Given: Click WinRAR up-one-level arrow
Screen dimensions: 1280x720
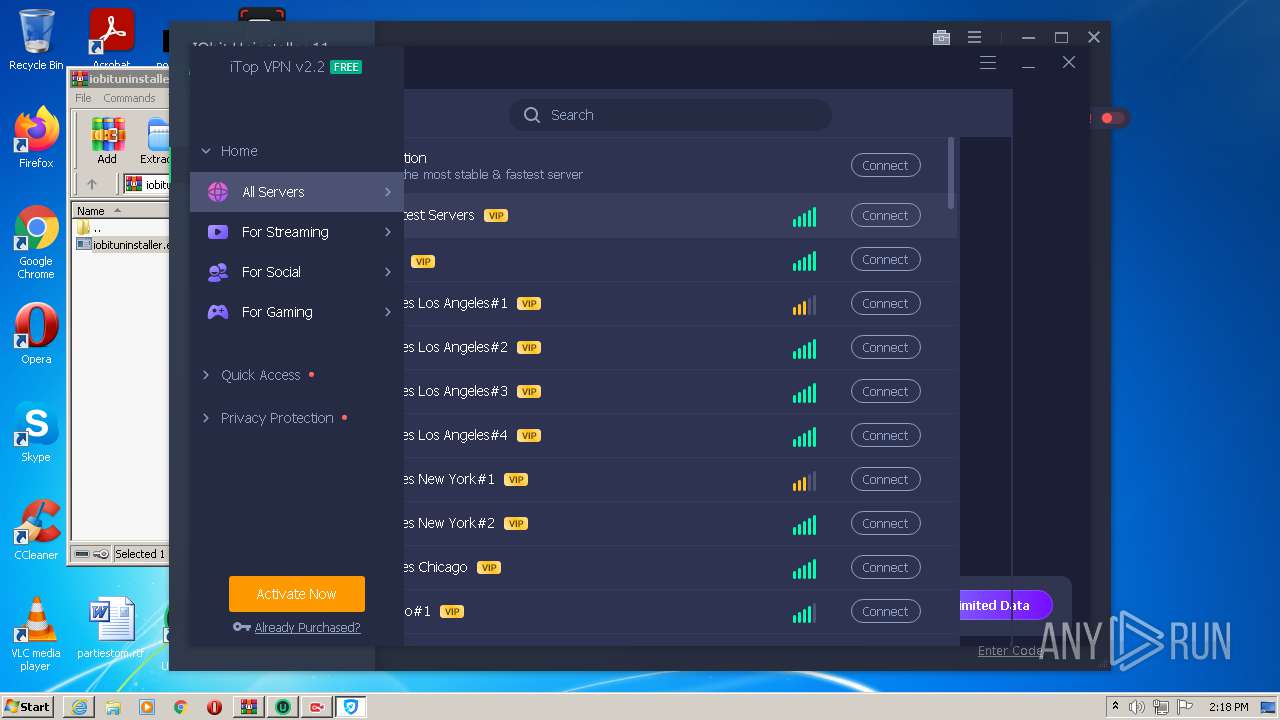Looking at the screenshot, I should point(92,184).
